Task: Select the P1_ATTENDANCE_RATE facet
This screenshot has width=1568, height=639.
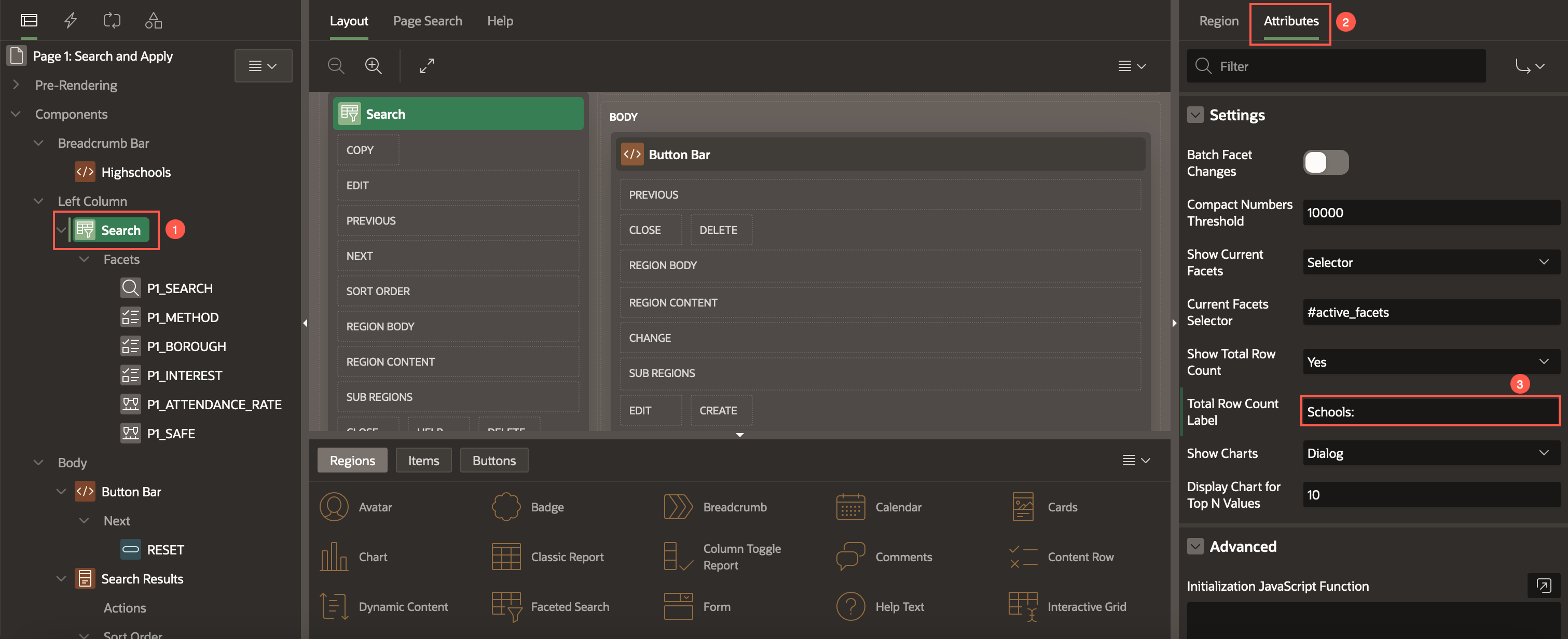Action: tap(214, 405)
